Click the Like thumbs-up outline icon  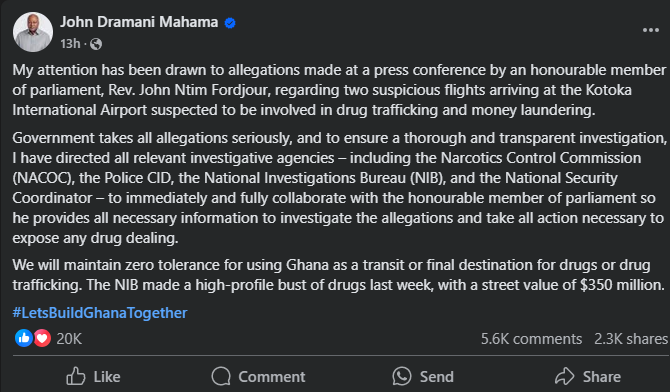[76, 376]
